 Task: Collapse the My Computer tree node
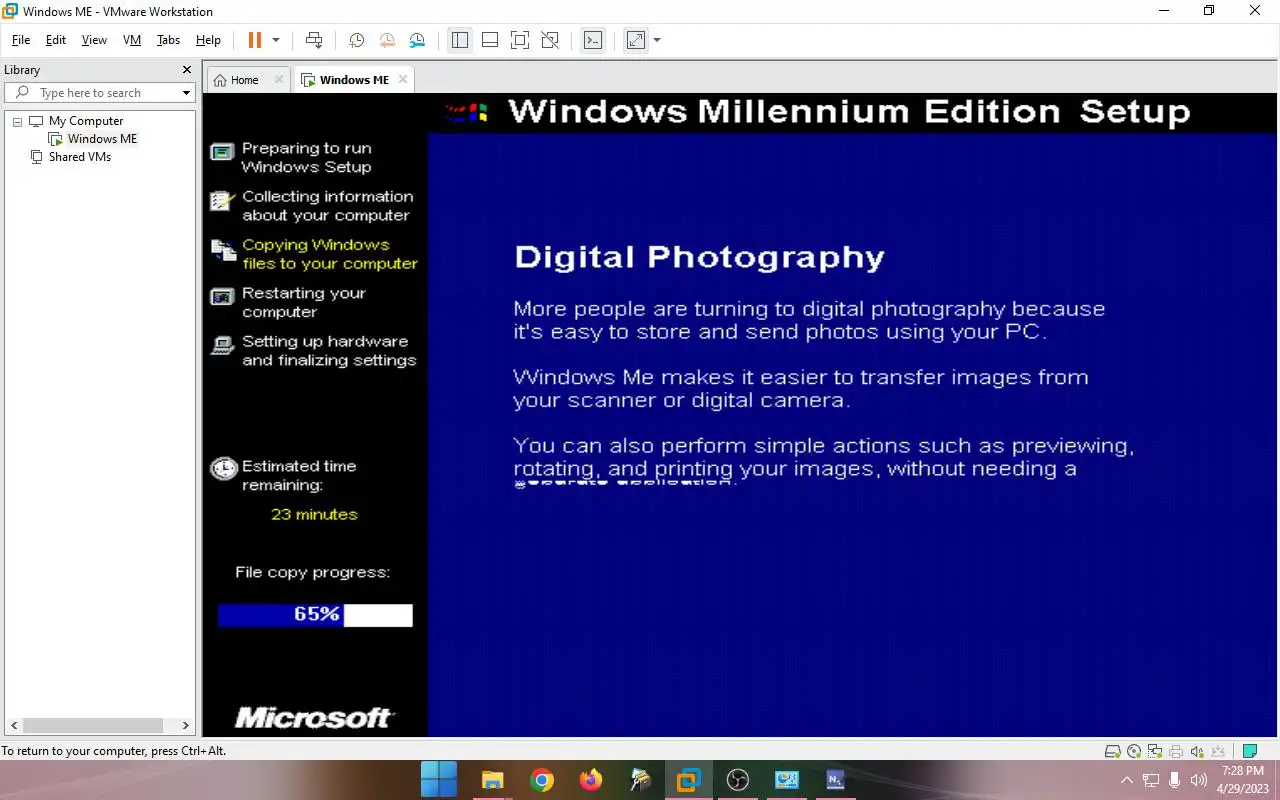tap(17, 121)
